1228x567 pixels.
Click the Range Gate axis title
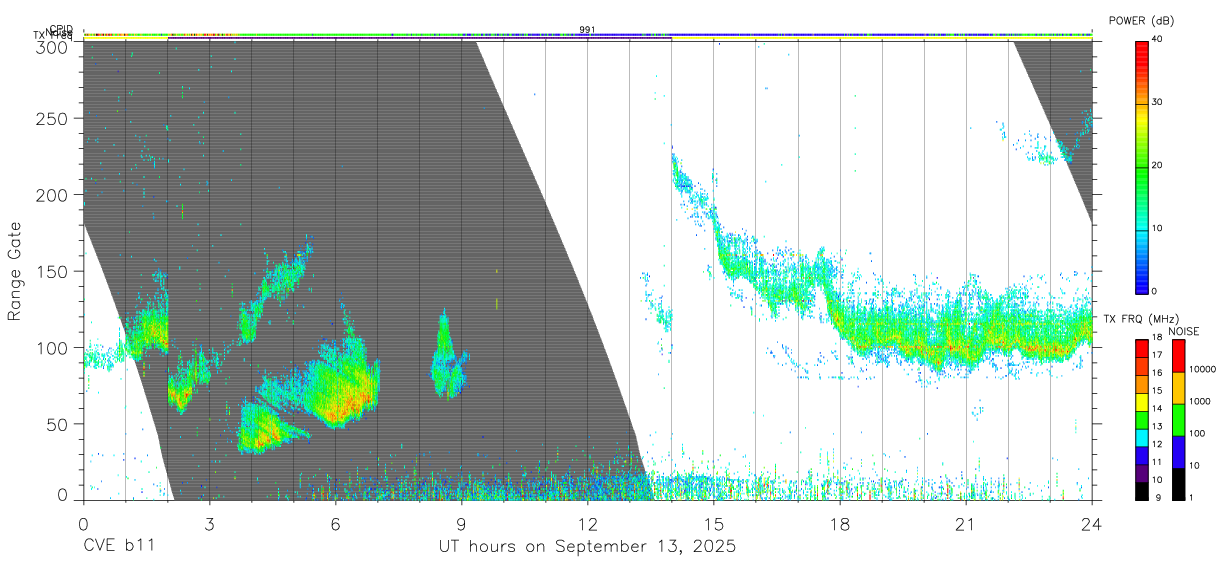(15, 271)
